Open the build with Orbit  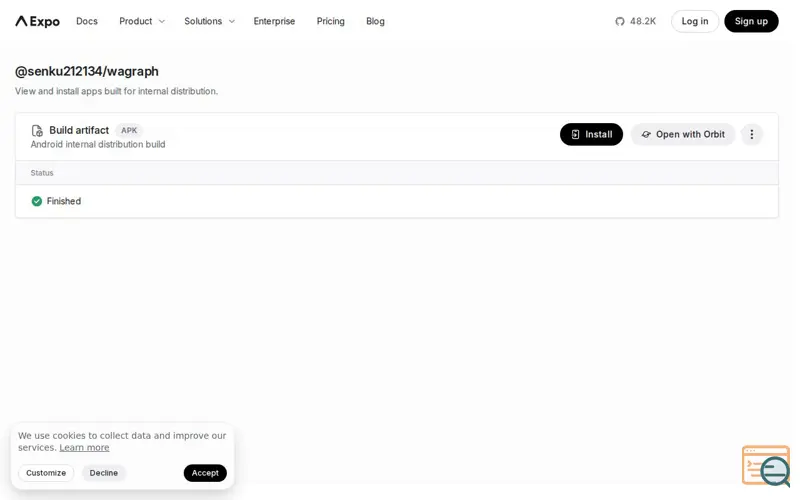683,134
